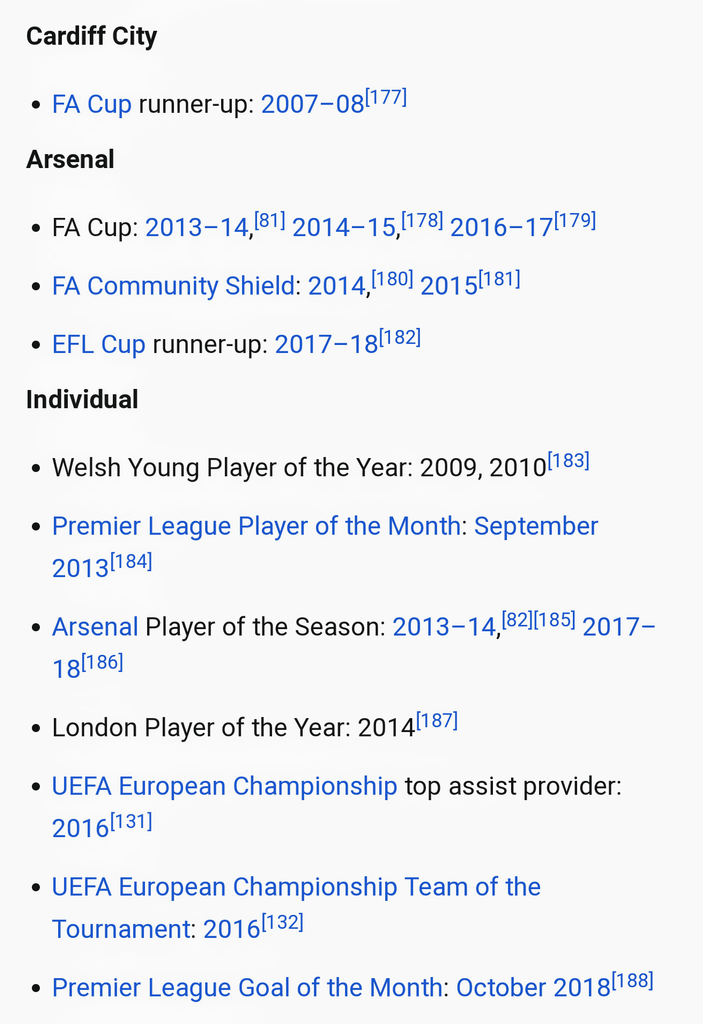Open the 2013–14 FA Cup link
Image resolution: width=703 pixels, height=1024 pixels.
tap(196, 228)
